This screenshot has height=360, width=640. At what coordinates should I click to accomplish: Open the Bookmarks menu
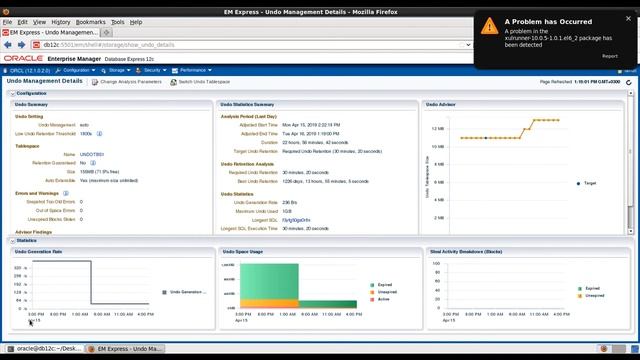tap(91, 22)
